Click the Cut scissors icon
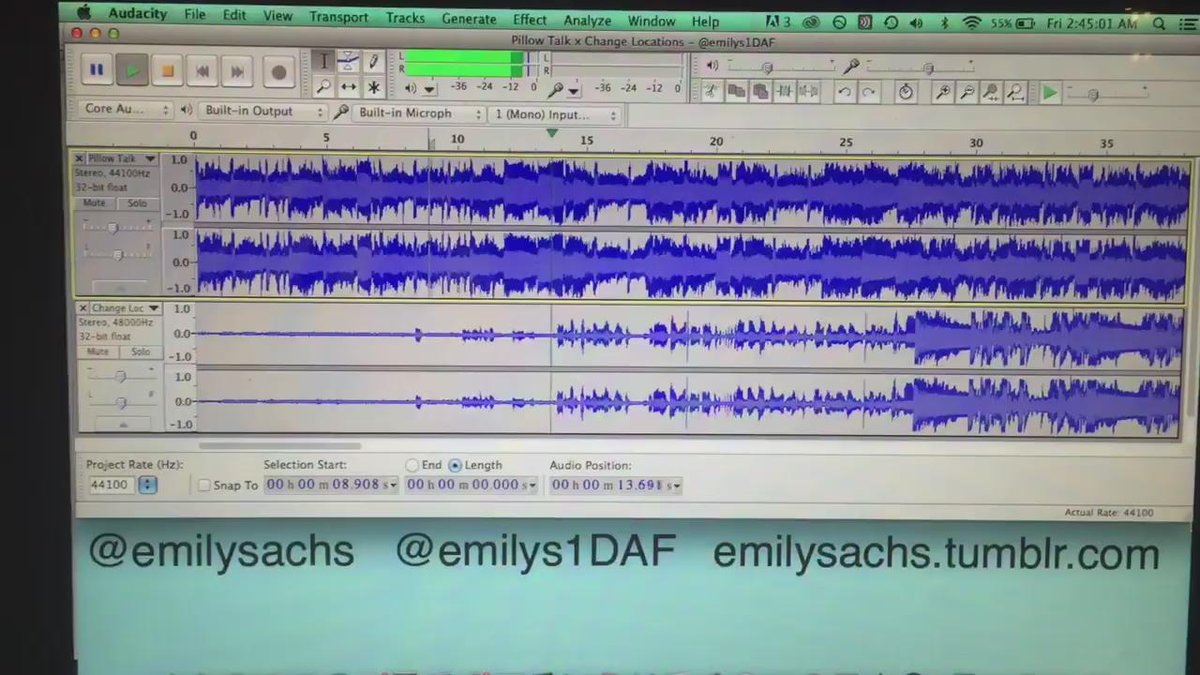This screenshot has height=675, width=1200. [711, 91]
